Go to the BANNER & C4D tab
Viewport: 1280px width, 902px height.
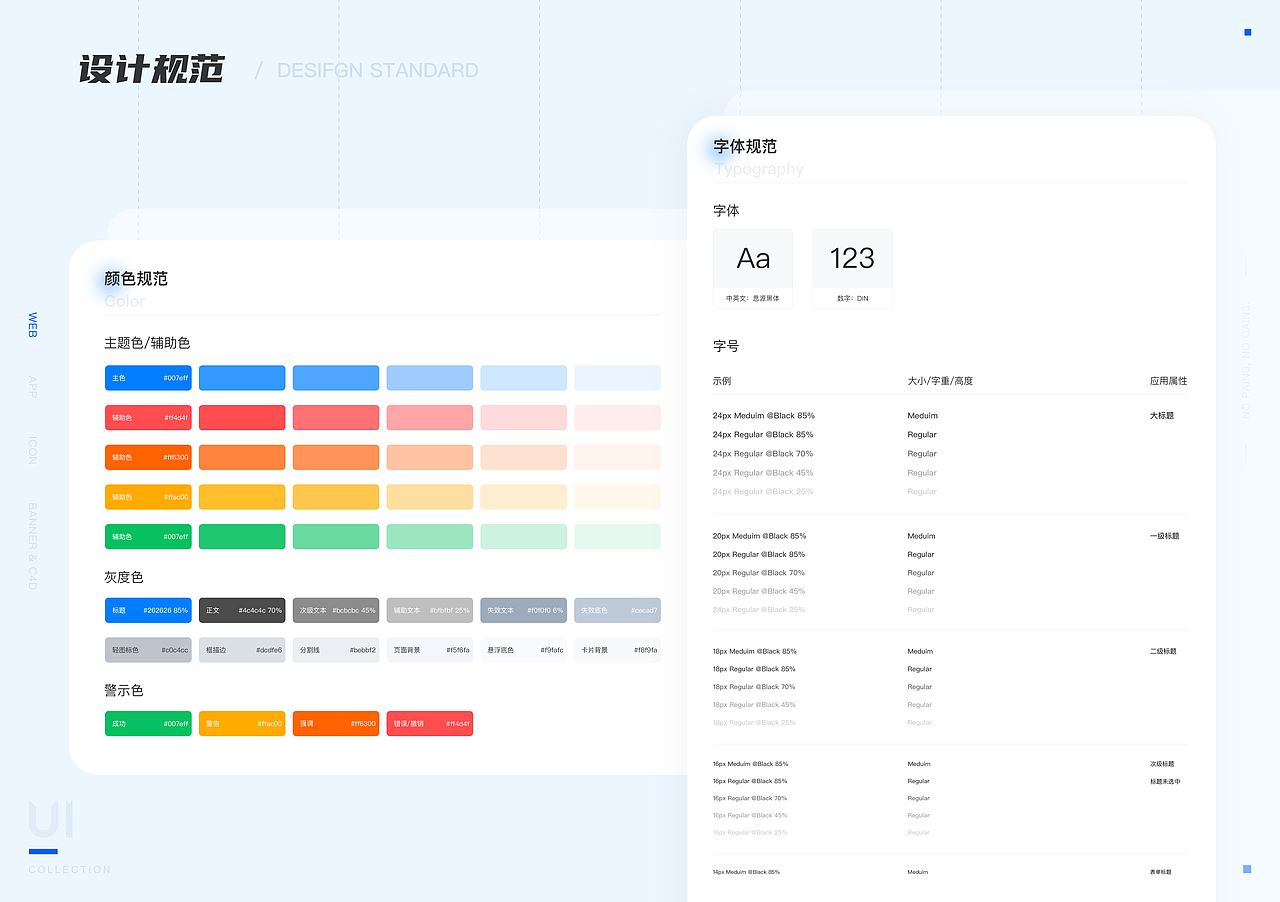pos(33,546)
